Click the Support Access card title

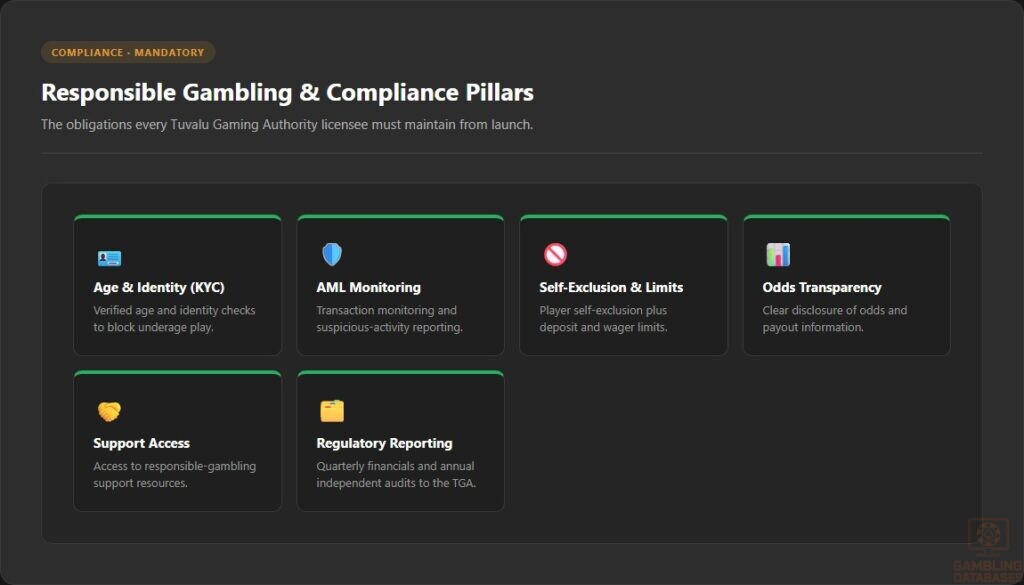141,443
